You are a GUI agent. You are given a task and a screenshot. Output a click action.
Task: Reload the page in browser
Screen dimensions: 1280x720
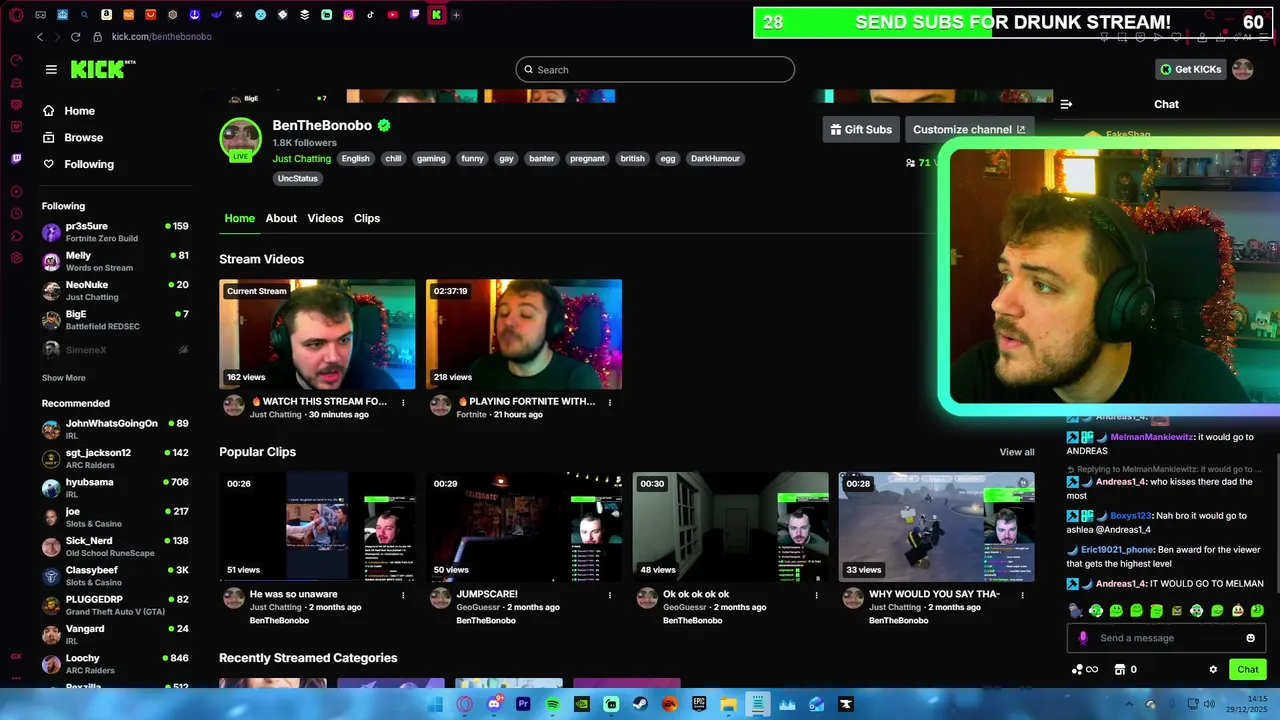(x=75, y=37)
